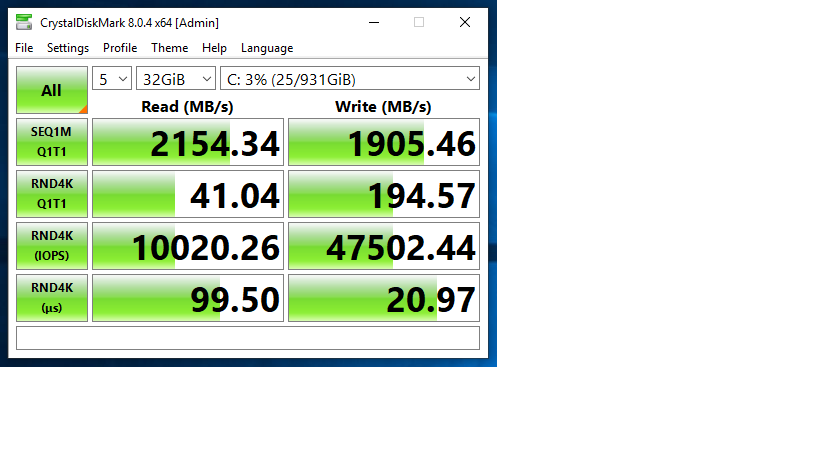Click the read latency value 99.50
Image resolution: width=819 pixels, height=460 pixels.
click(188, 298)
